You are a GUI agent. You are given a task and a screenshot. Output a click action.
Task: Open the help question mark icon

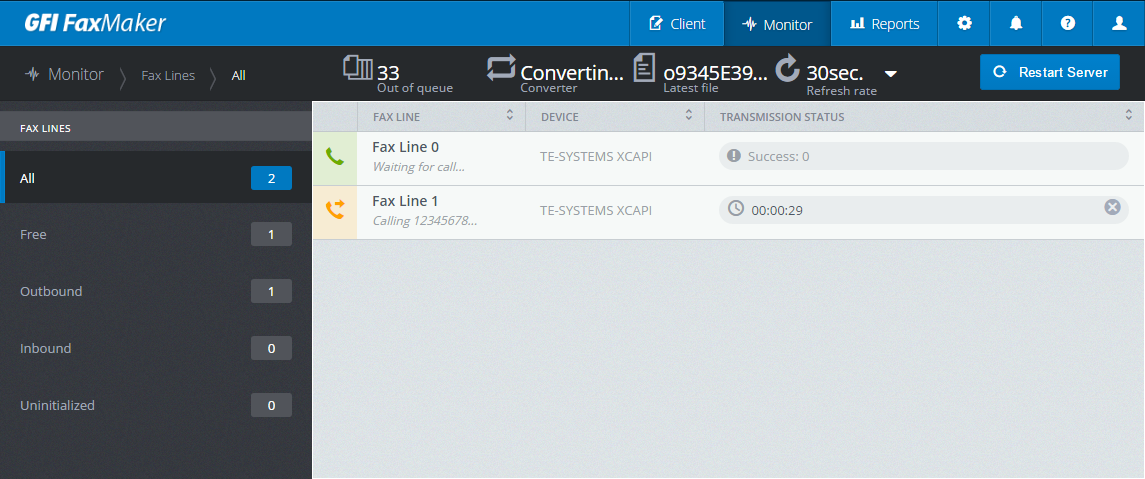click(x=1068, y=23)
